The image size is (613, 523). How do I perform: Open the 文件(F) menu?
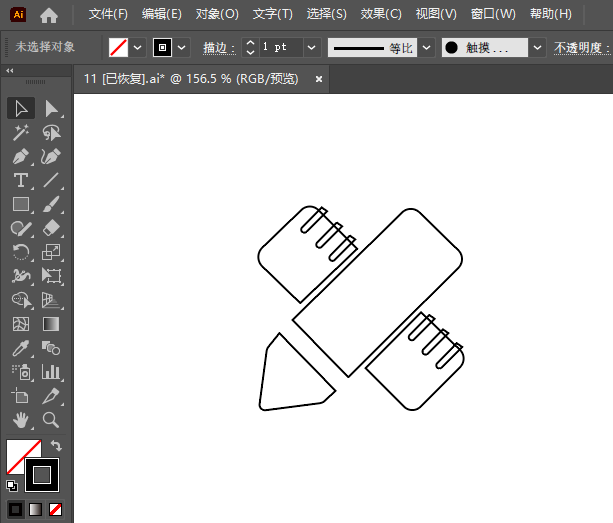click(108, 15)
